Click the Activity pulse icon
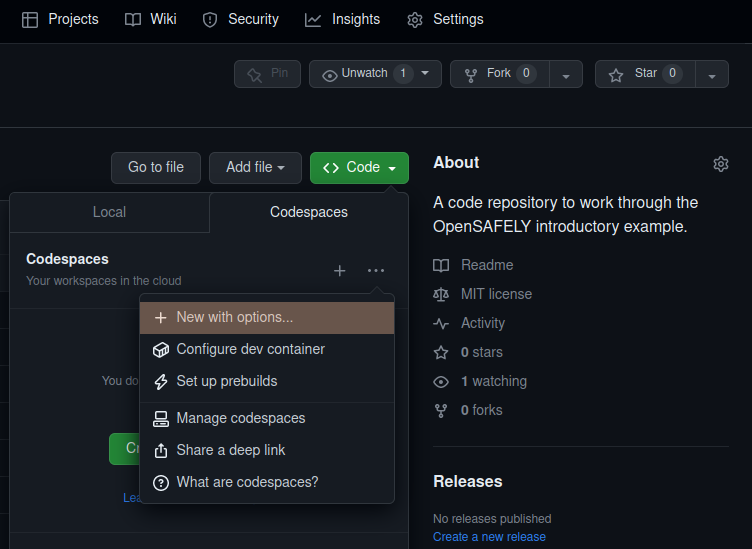This screenshot has width=752, height=549. 441,324
